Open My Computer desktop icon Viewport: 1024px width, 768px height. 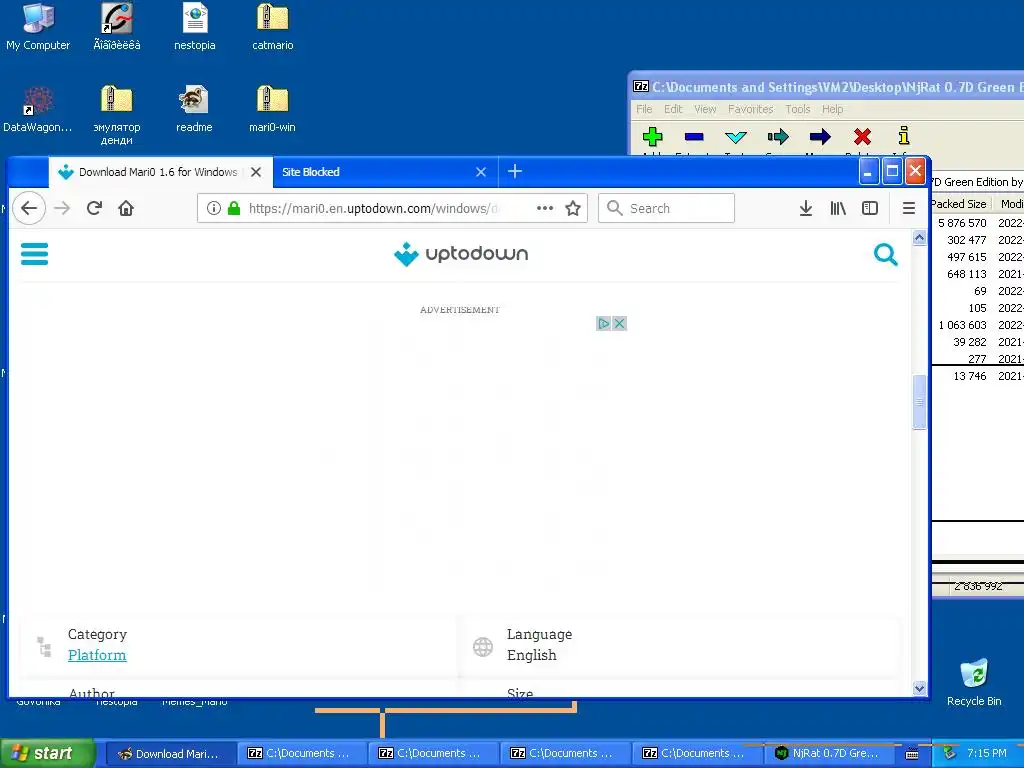coord(38,27)
